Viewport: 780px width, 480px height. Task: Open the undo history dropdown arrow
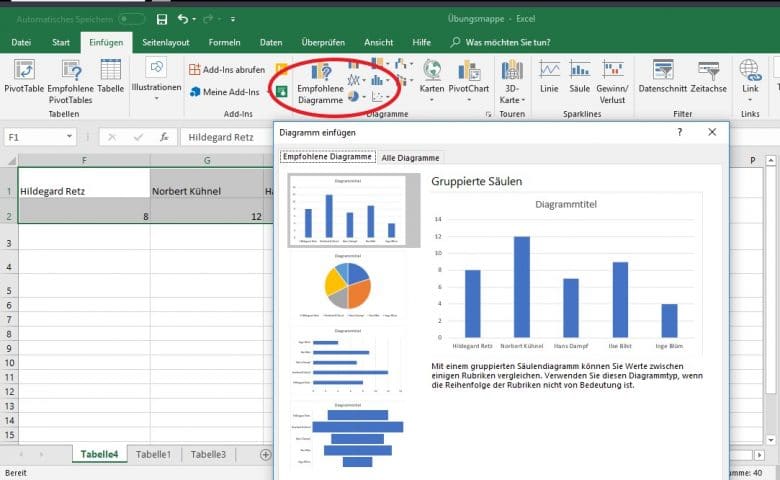[194, 19]
